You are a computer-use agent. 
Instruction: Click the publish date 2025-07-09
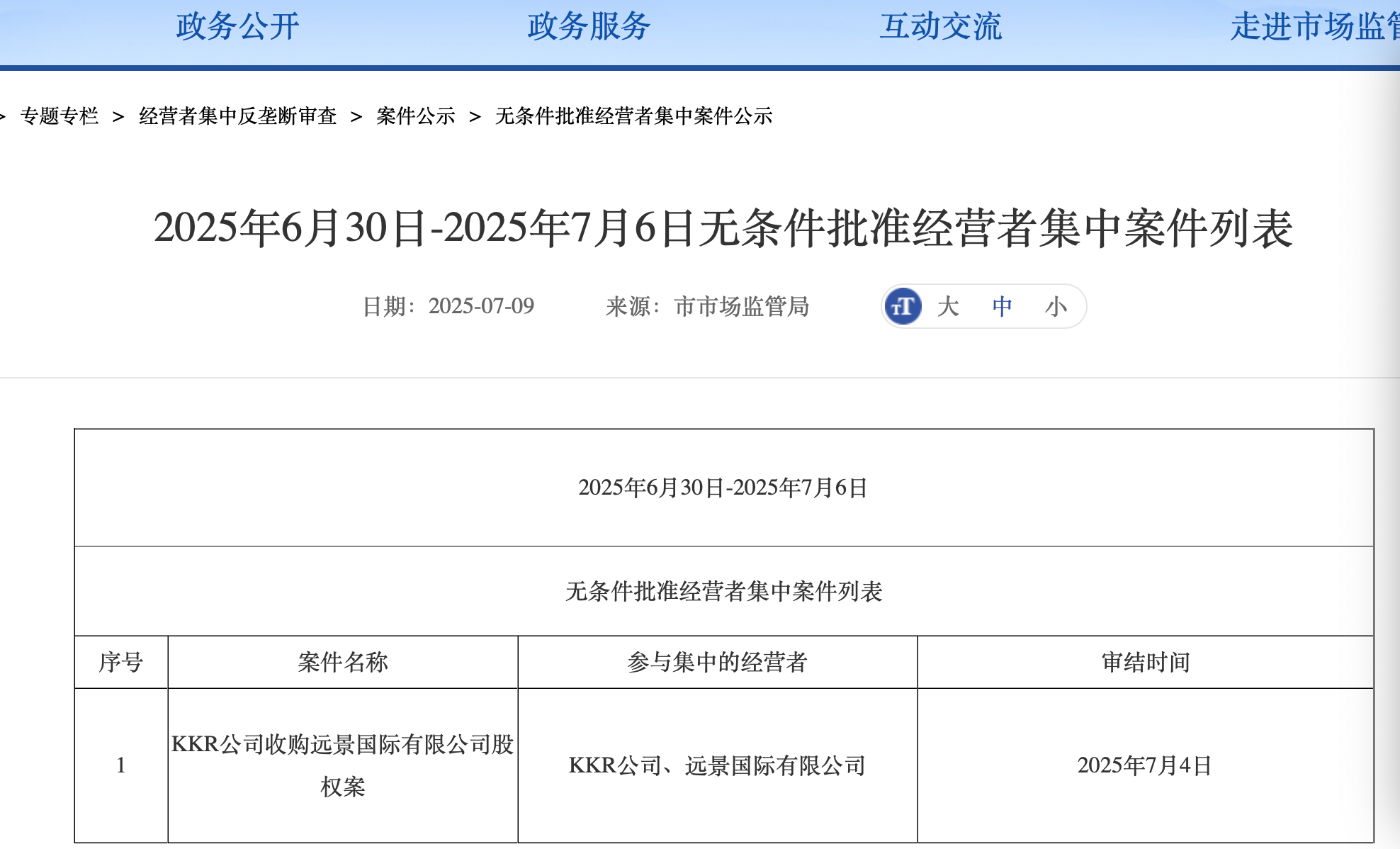(481, 306)
